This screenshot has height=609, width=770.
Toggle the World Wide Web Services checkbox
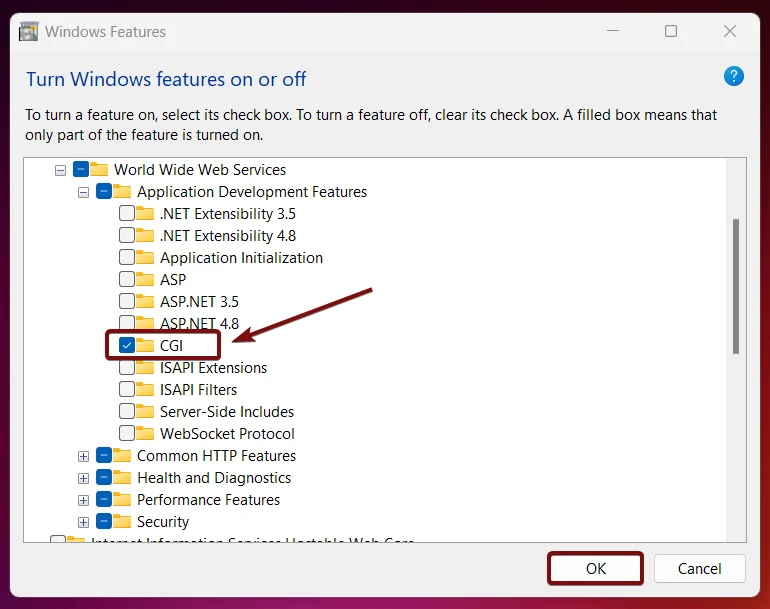pyautogui.click(x=81, y=169)
